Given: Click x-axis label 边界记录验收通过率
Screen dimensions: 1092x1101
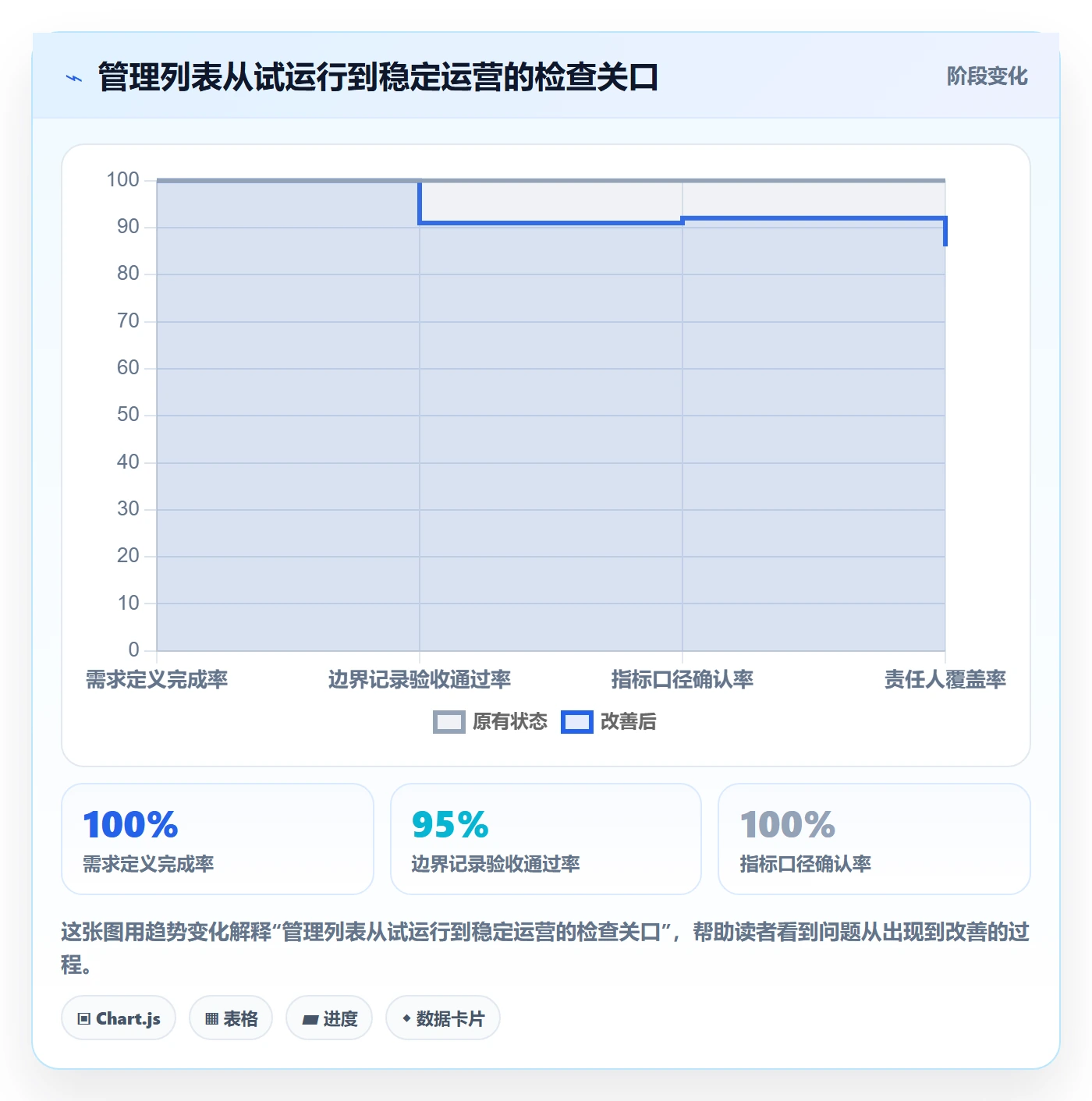Looking at the screenshot, I should pos(420,680).
